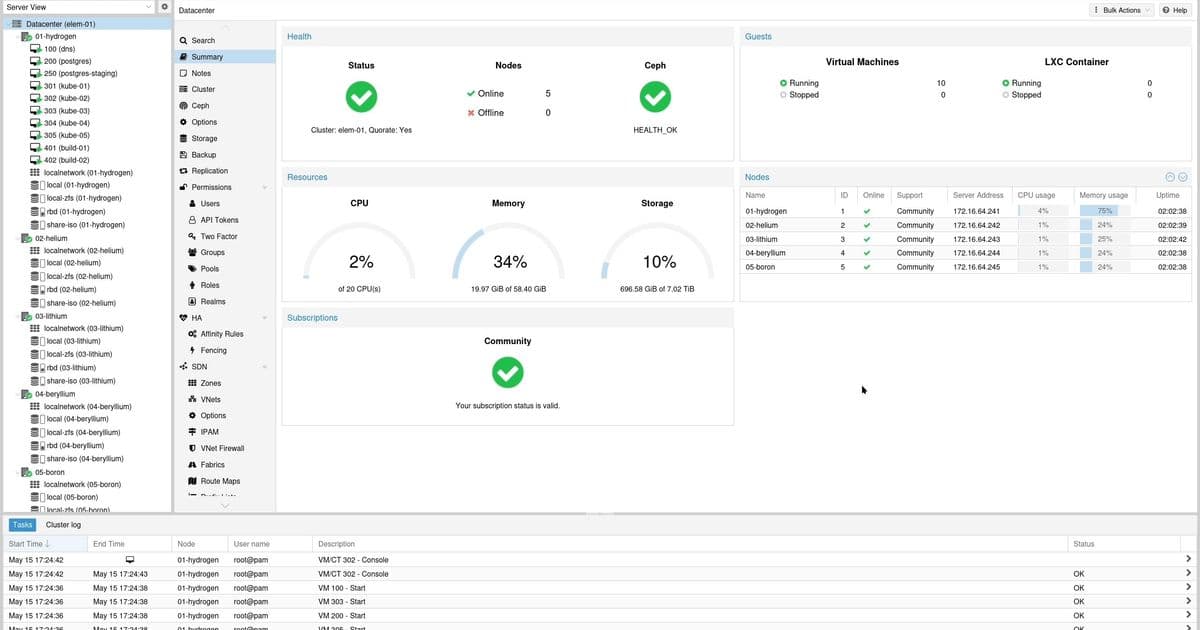Select rbd (01-hydrogen) storage in the tree
1200x630 pixels.
point(75,211)
